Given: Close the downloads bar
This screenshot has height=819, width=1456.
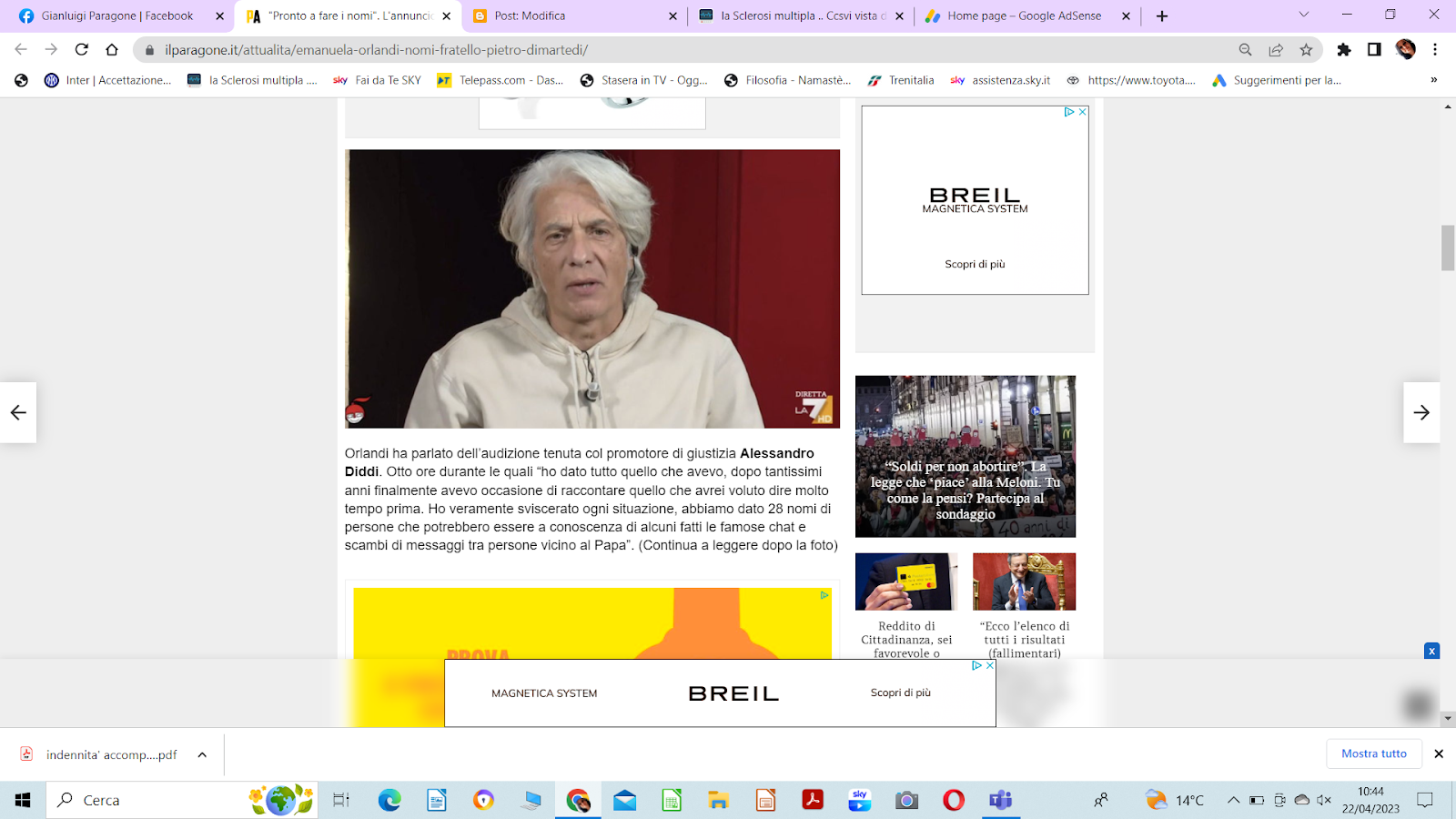Looking at the screenshot, I should point(1439,753).
